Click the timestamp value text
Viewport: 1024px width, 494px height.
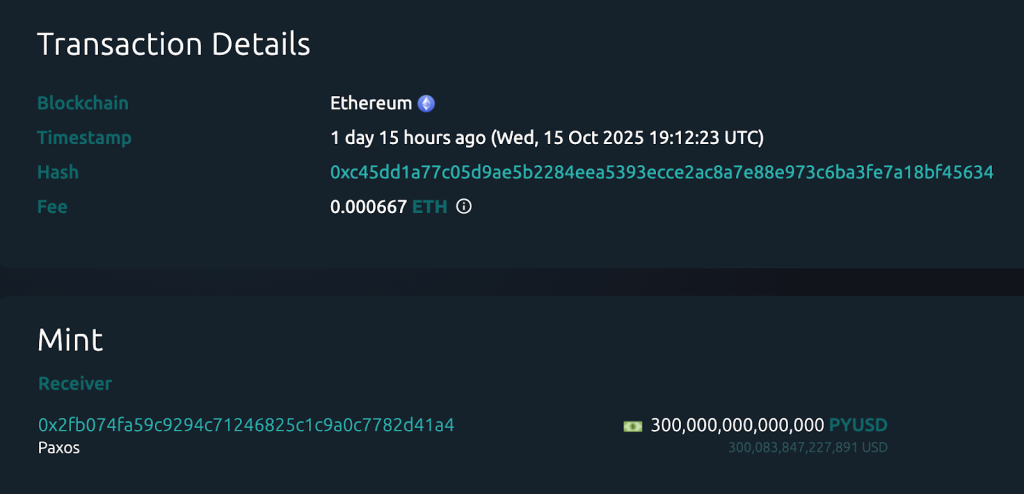[547, 137]
